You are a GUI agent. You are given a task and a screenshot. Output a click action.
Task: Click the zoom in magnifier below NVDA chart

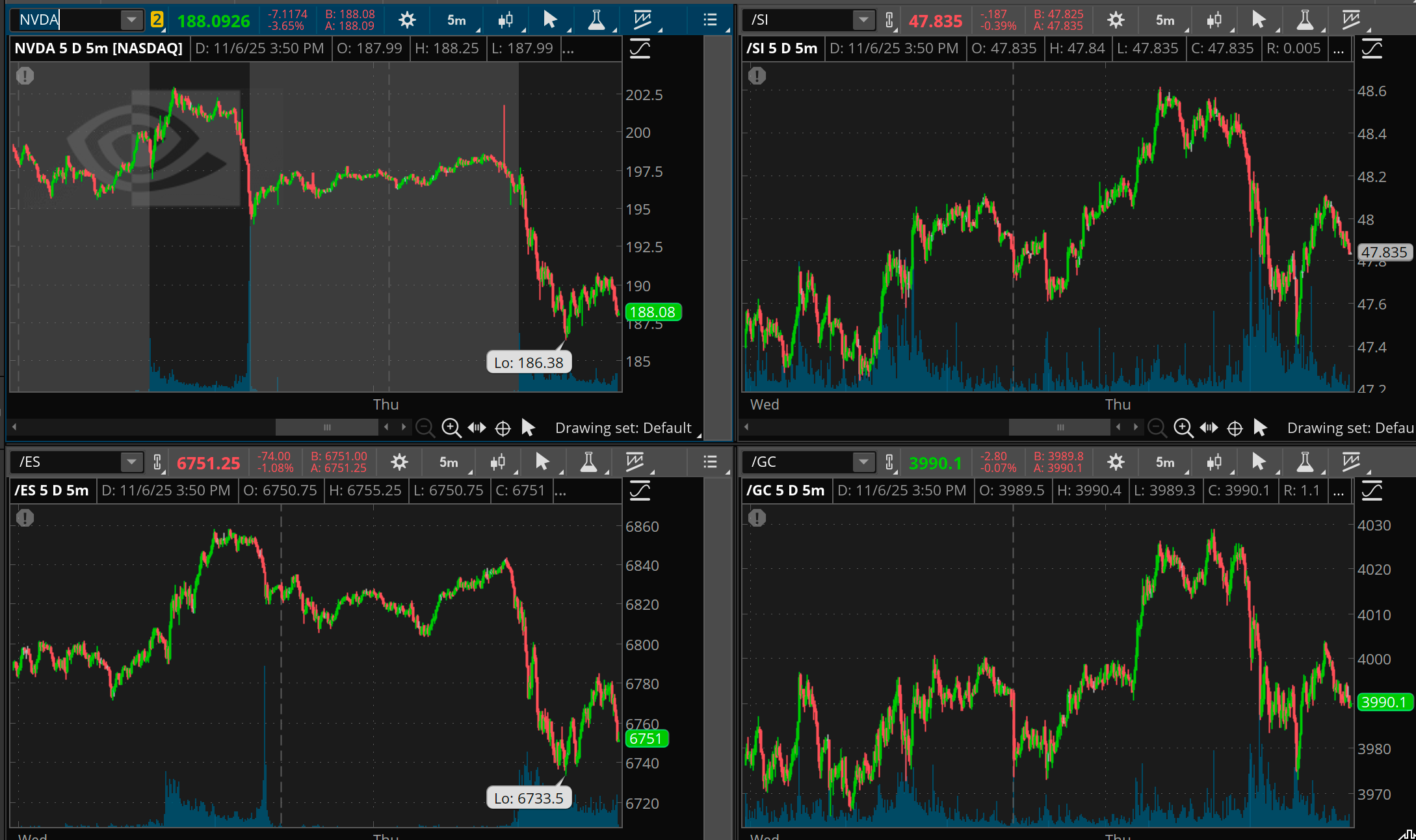click(x=451, y=428)
